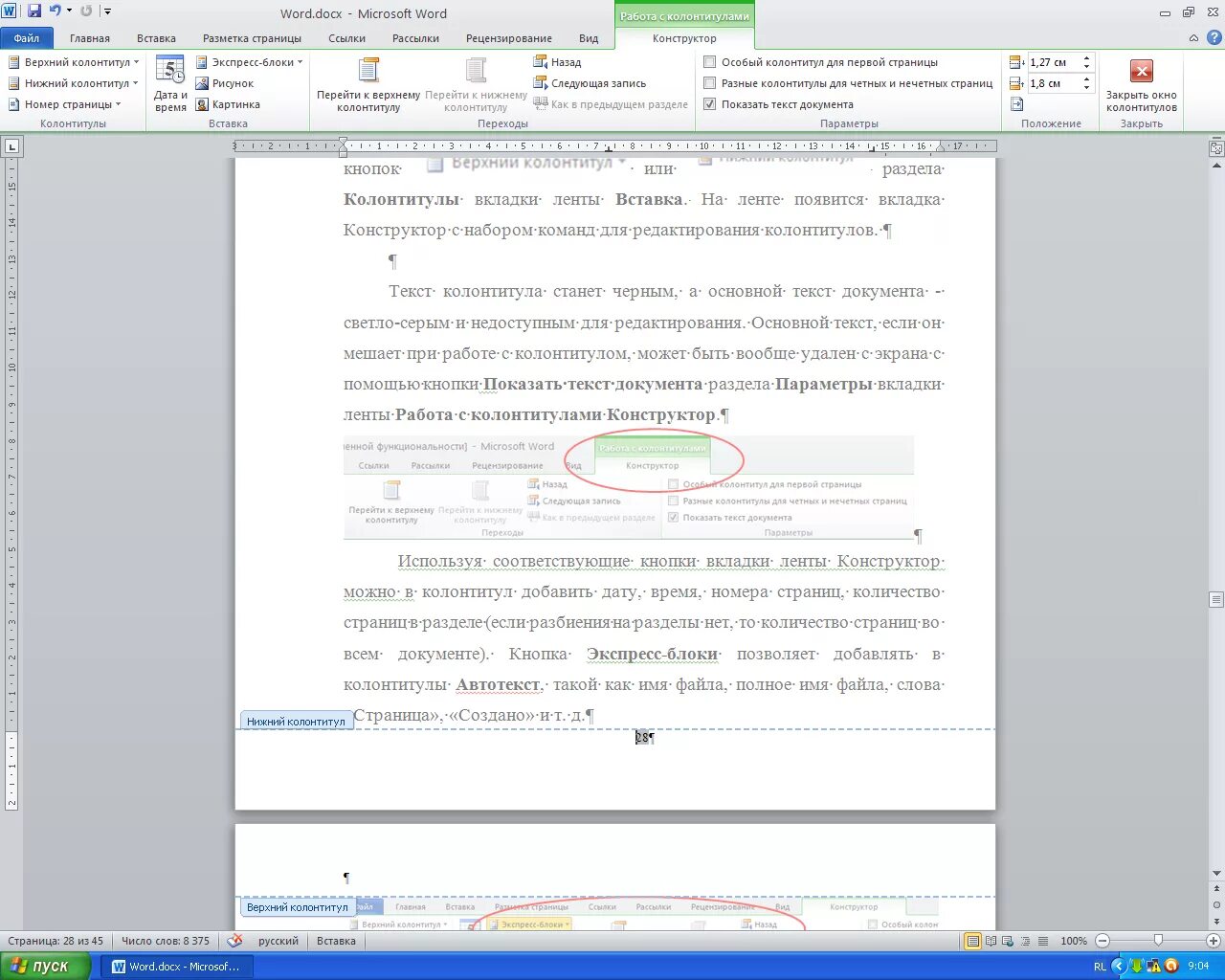1225x980 pixels.
Task: Switch to Full Screen Reading view
Action: point(991,941)
